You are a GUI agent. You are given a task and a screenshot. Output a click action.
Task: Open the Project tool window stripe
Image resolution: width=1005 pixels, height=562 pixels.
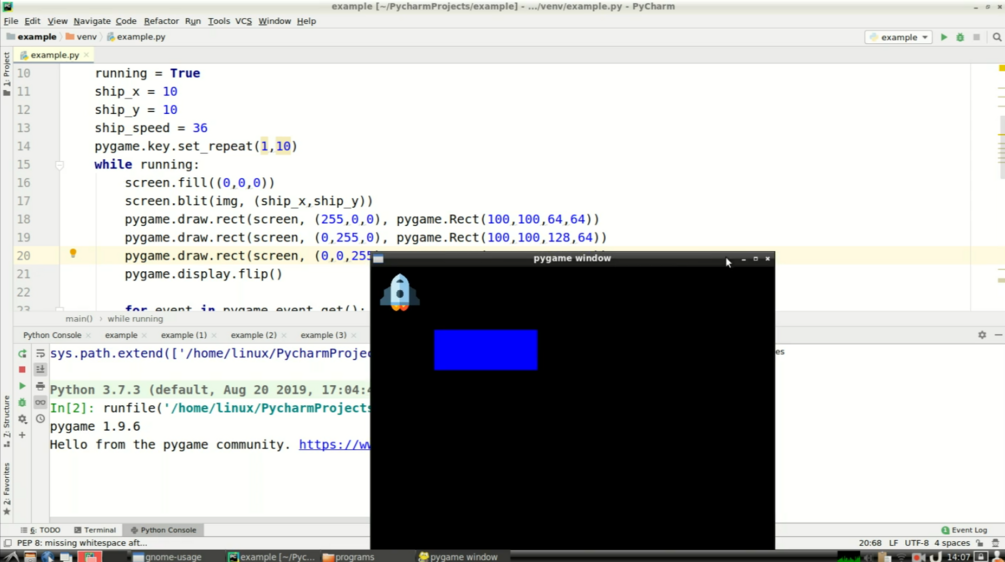coord(6,74)
